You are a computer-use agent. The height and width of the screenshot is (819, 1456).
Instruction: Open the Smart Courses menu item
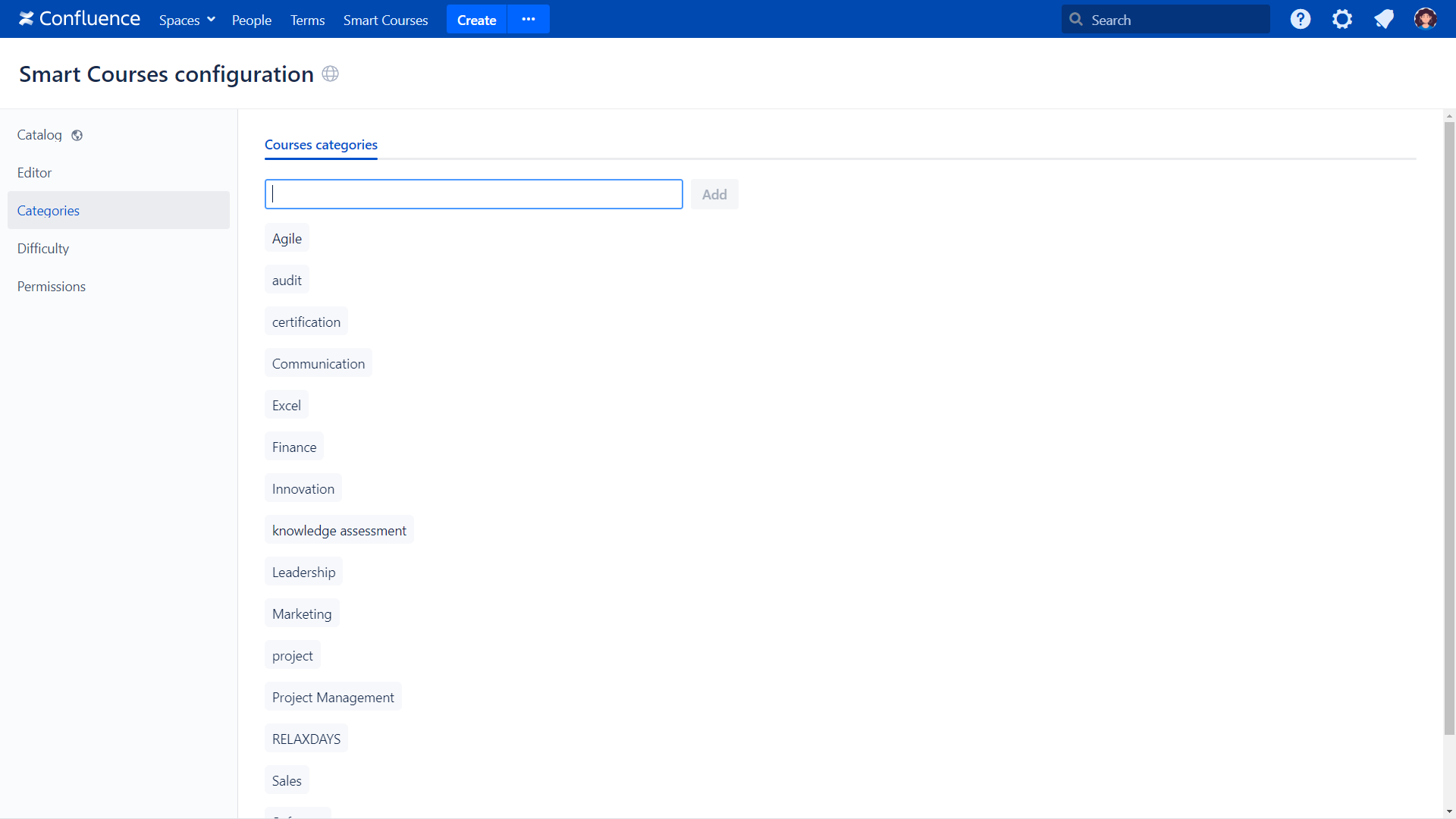(x=386, y=20)
